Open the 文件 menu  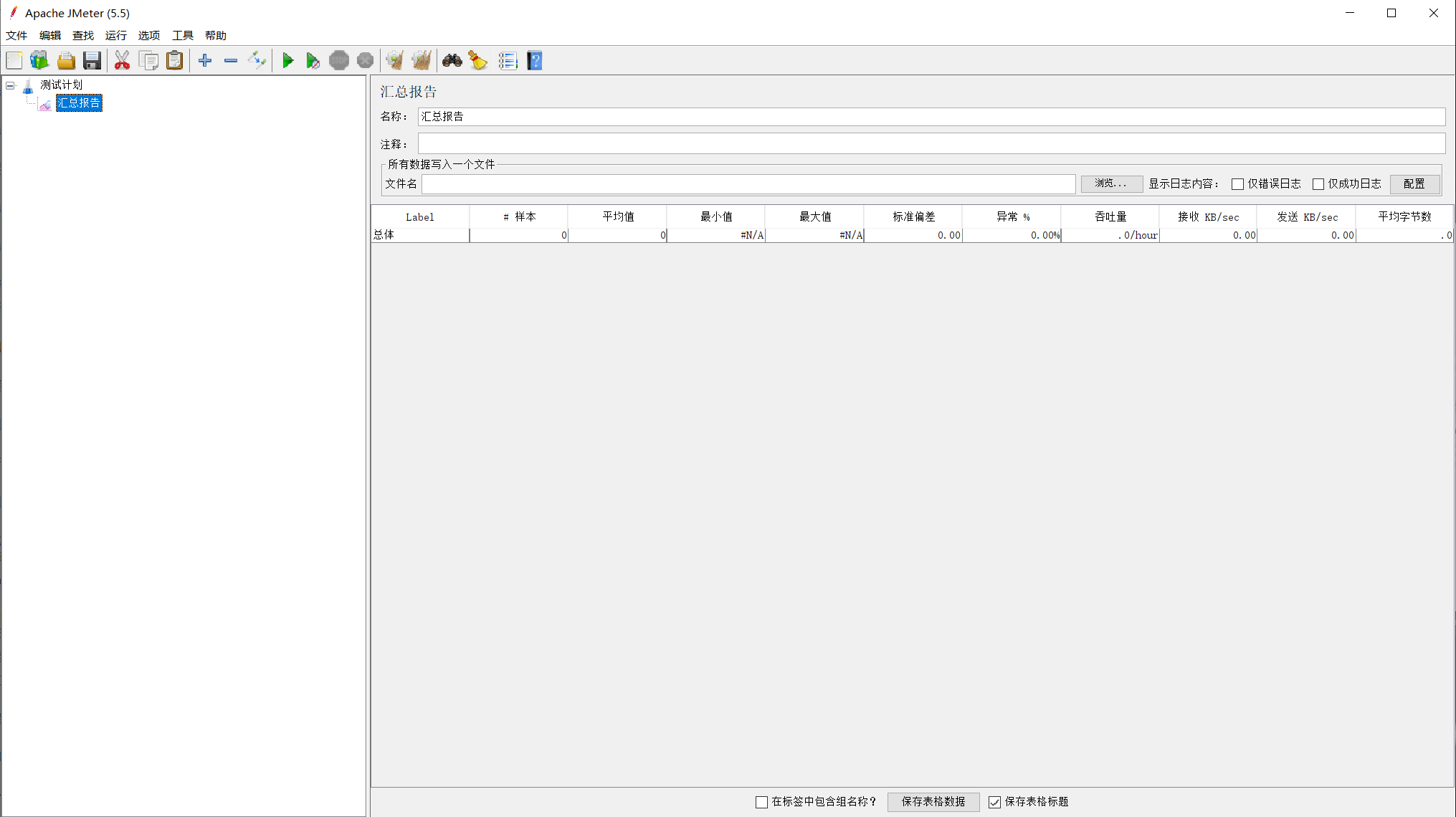click(x=16, y=35)
